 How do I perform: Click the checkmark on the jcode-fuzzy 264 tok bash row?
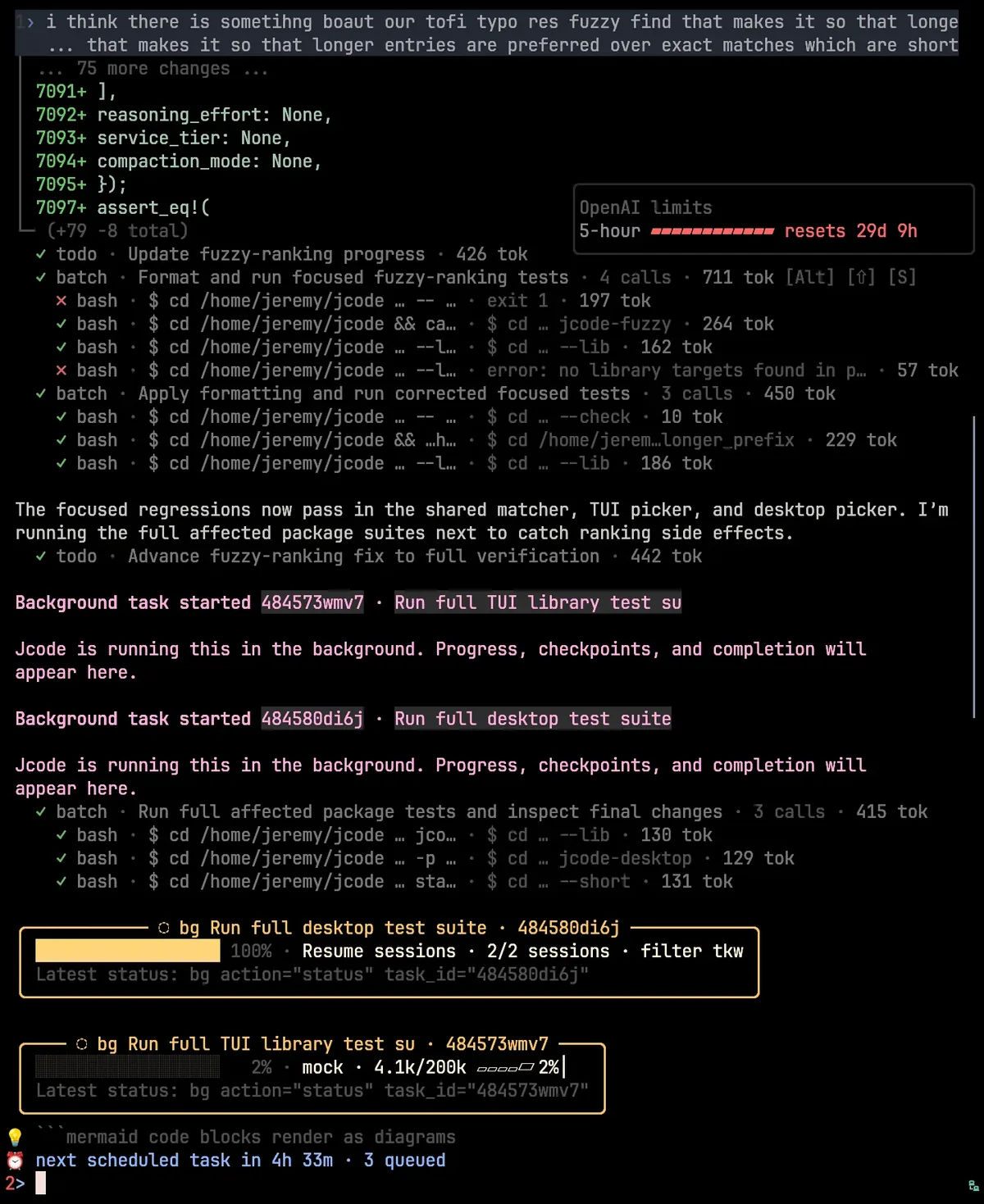(x=61, y=325)
